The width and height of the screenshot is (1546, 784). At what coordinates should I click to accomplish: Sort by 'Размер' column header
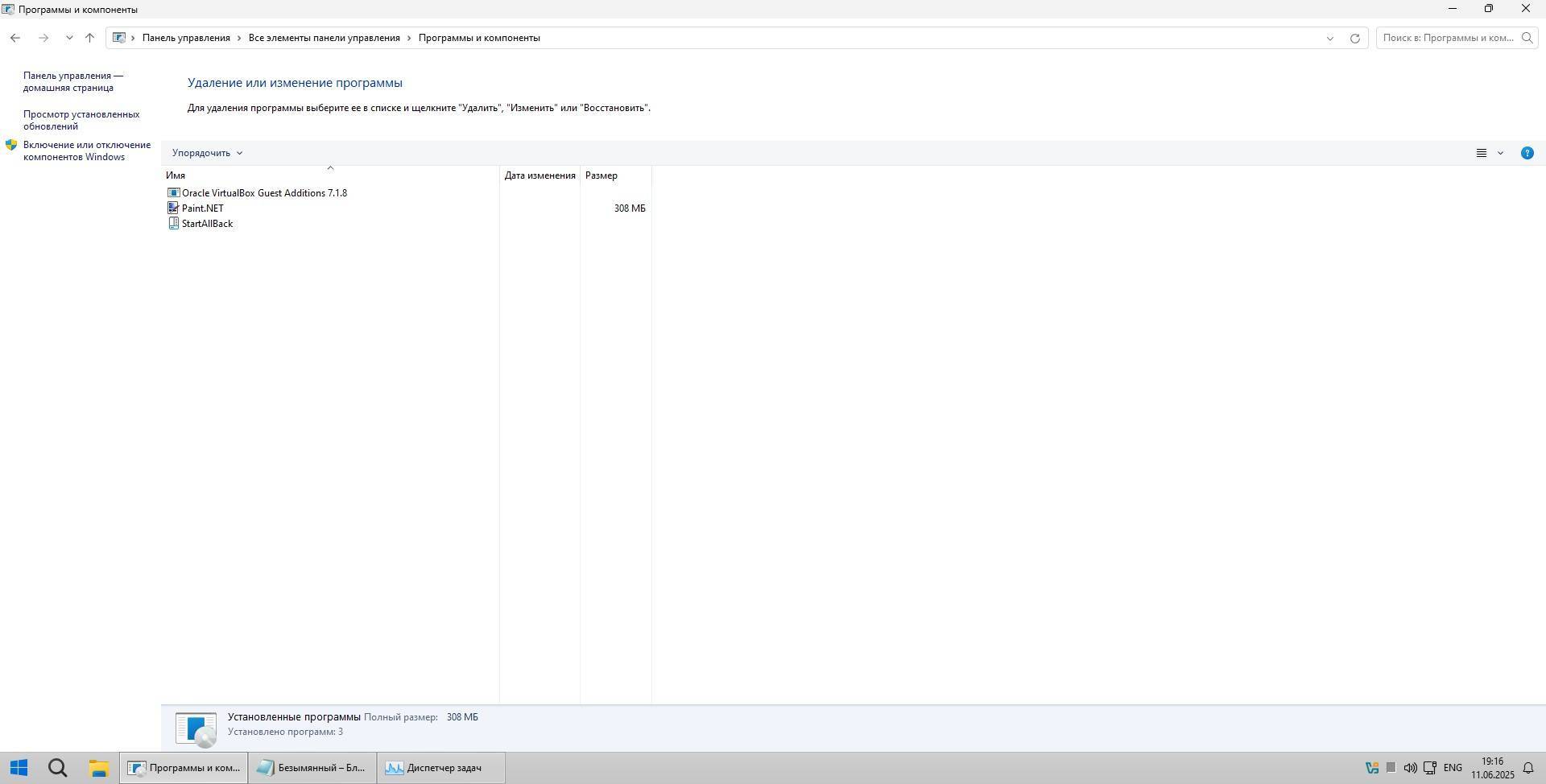click(x=615, y=175)
